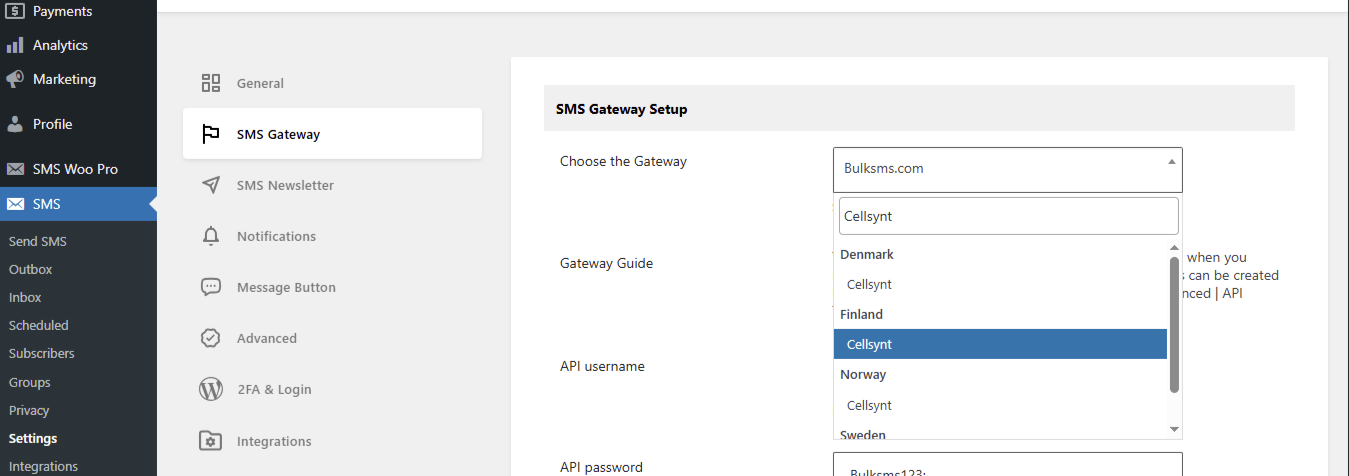Click the Advanced badge check icon
The image size is (1349, 476).
coord(211,338)
